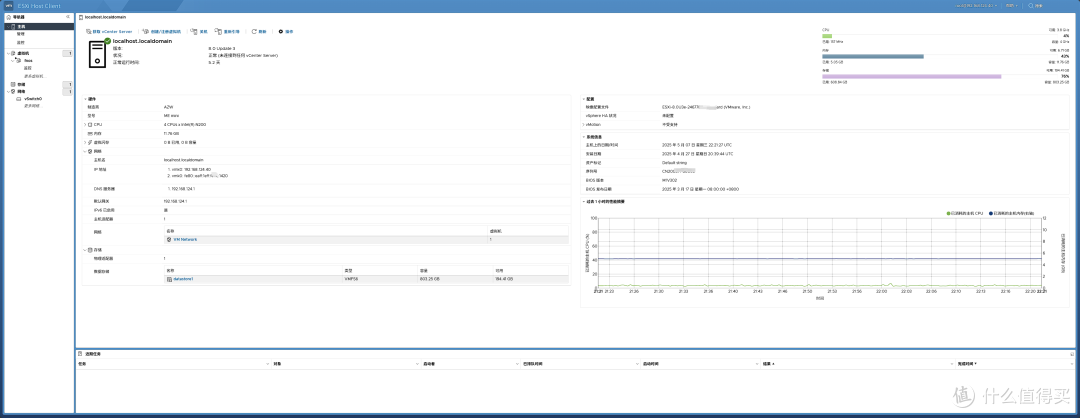Viewport: 1080px width, 418px height.
Task: Click the vSwitch0 switch icon
Action: pyautogui.click(x=19, y=98)
